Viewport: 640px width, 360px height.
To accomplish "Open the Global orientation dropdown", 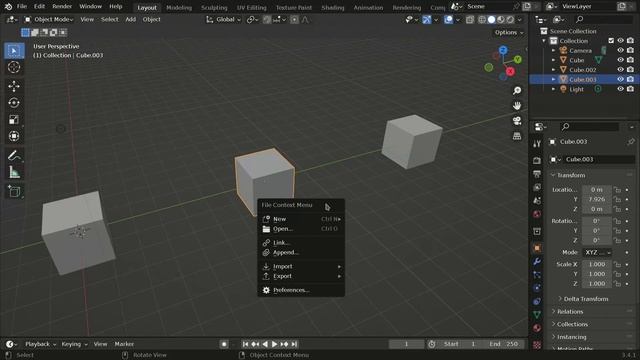I will point(223,20).
